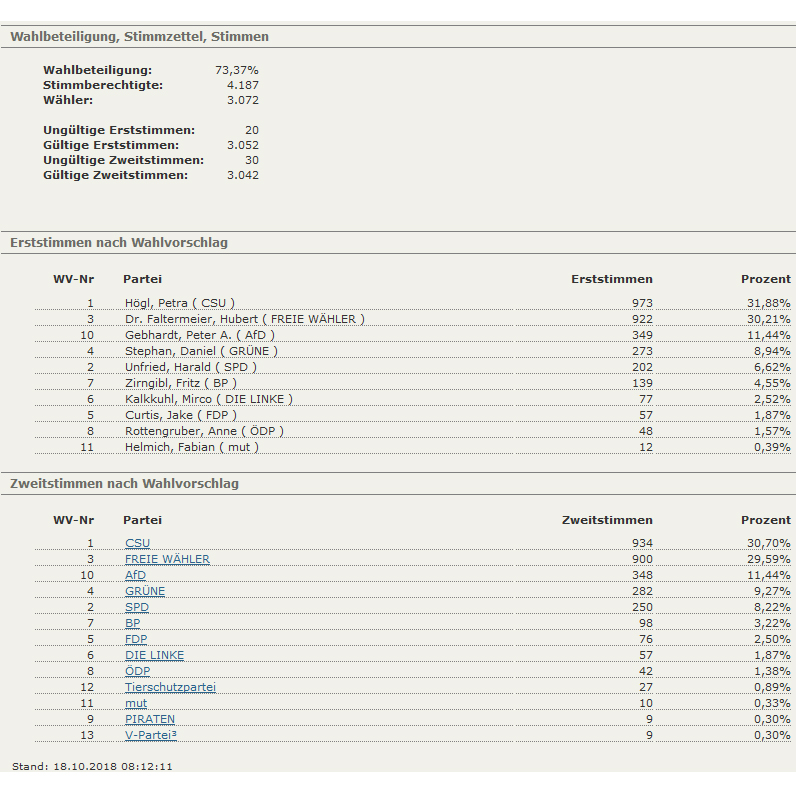Open the PIRATEN party link

[150, 719]
